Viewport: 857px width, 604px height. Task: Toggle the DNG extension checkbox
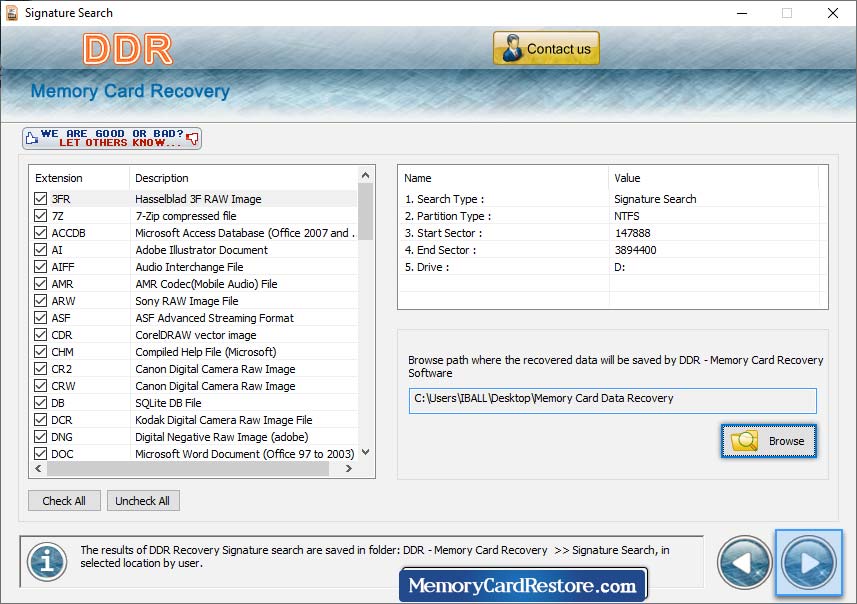point(39,437)
